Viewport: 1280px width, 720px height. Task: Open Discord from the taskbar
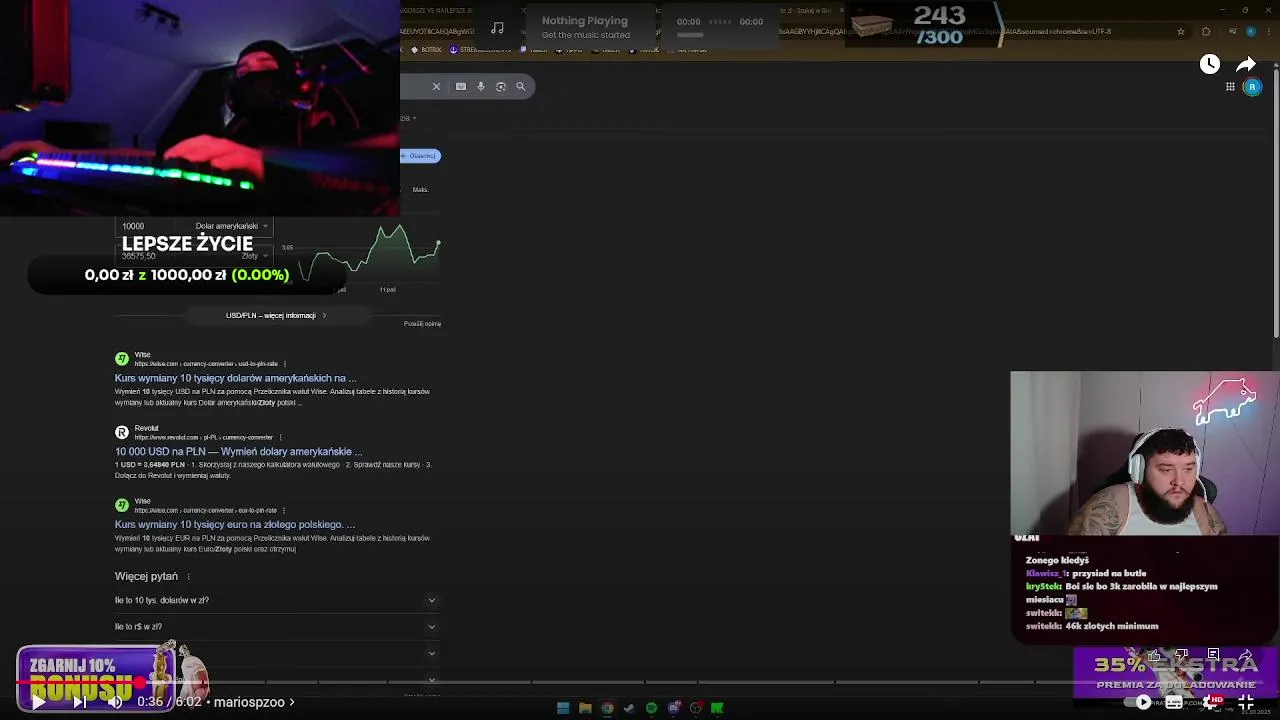[x=673, y=708]
